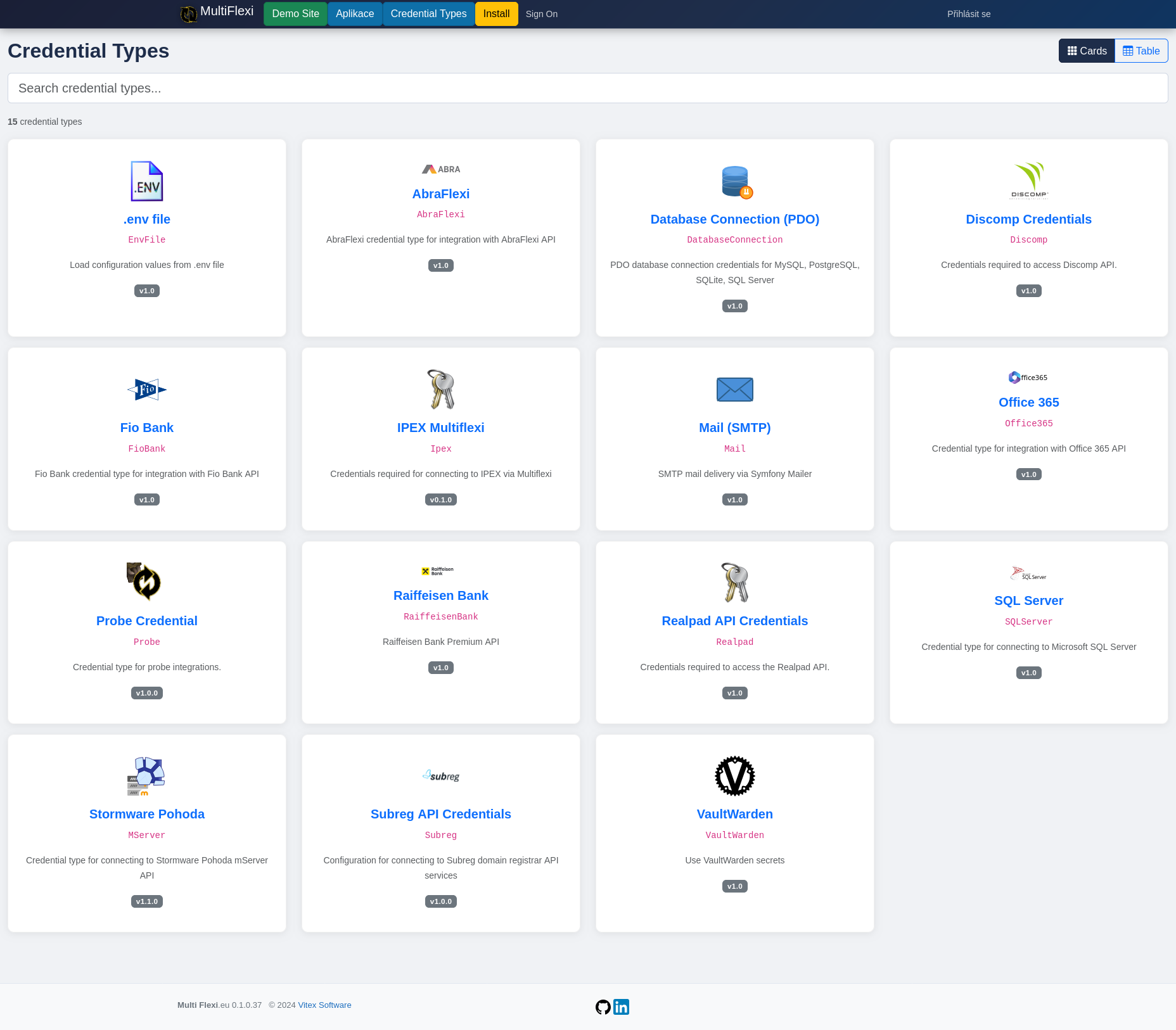Switch to Table view
The width and height of the screenshot is (1176, 1030).
point(1141,51)
